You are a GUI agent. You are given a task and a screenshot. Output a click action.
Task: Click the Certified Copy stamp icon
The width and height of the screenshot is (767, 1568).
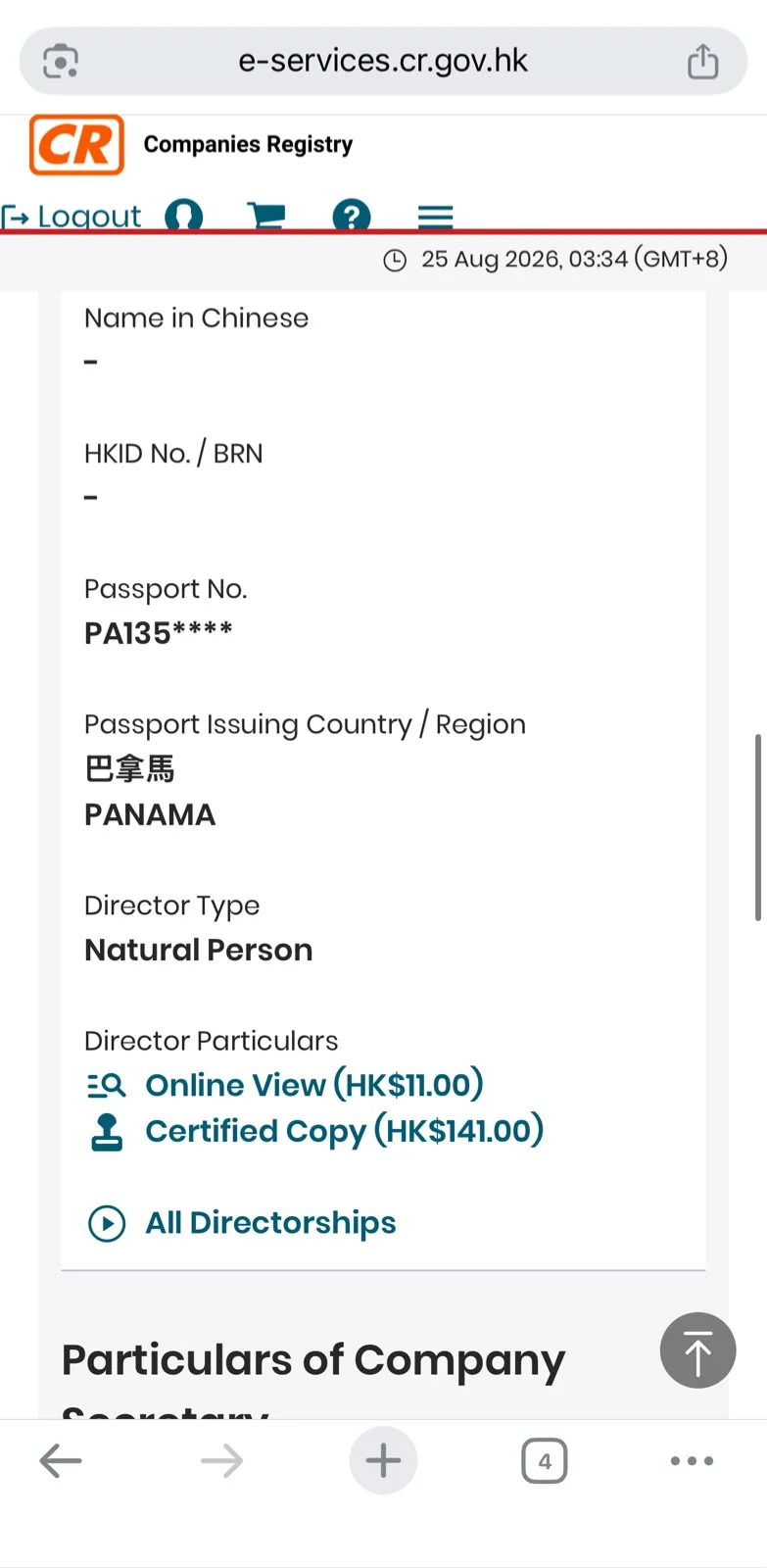coord(107,1132)
